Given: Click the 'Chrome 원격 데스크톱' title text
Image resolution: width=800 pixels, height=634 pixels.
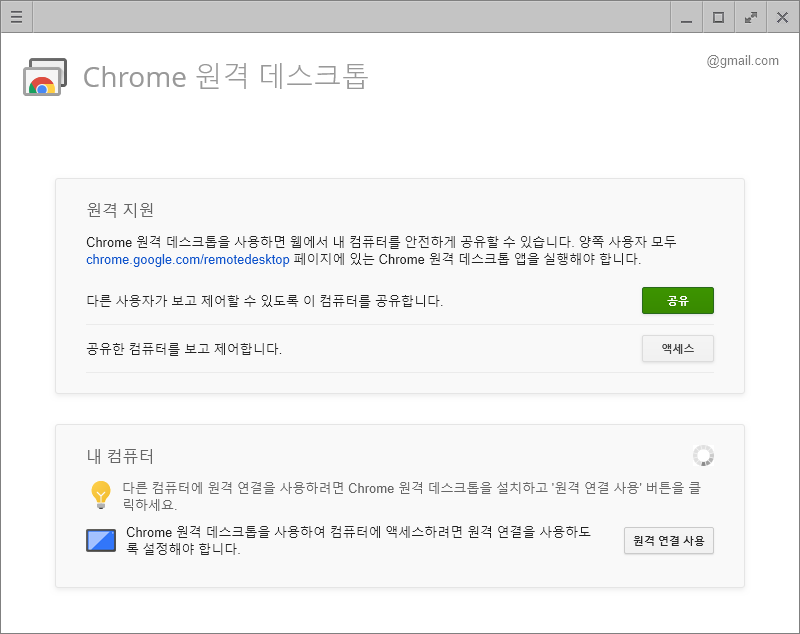Looking at the screenshot, I should click(x=225, y=77).
